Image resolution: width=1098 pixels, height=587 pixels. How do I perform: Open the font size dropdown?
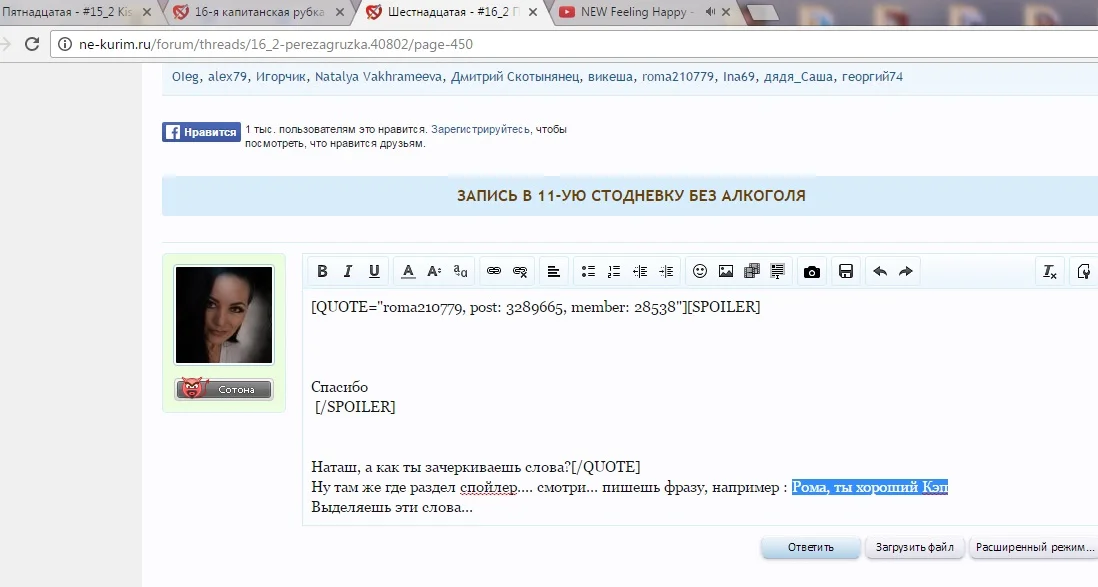pos(433,270)
